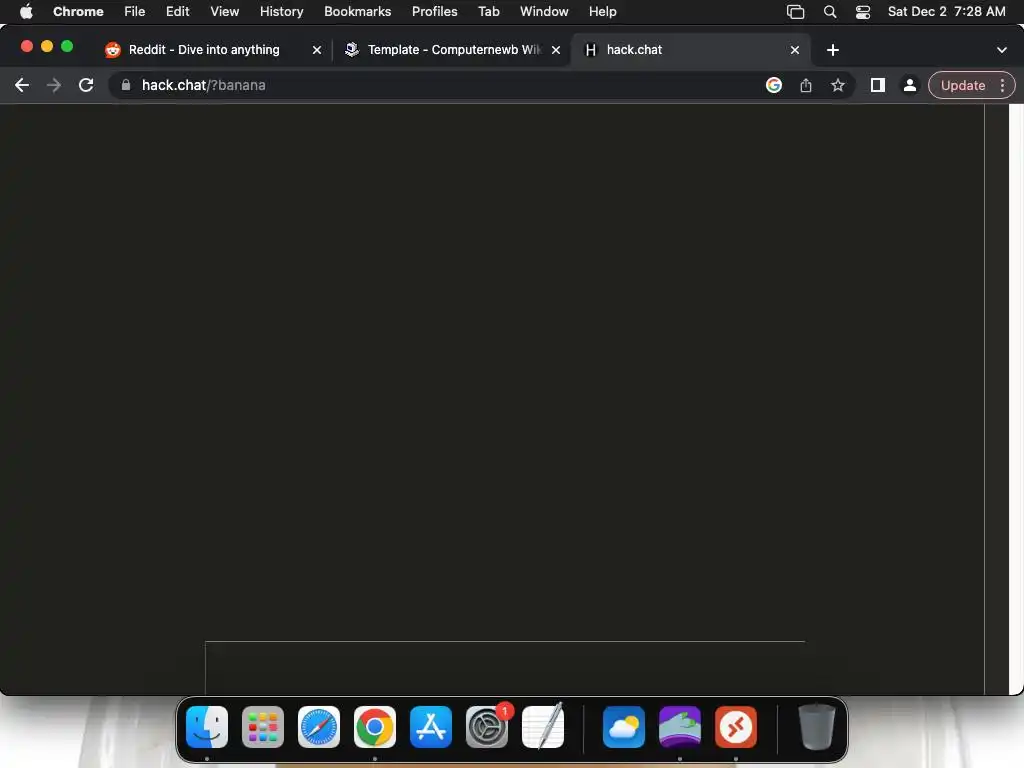This screenshot has width=1024, height=768.
Task: Click the Update button in Chrome
Action: click(963, 85)
